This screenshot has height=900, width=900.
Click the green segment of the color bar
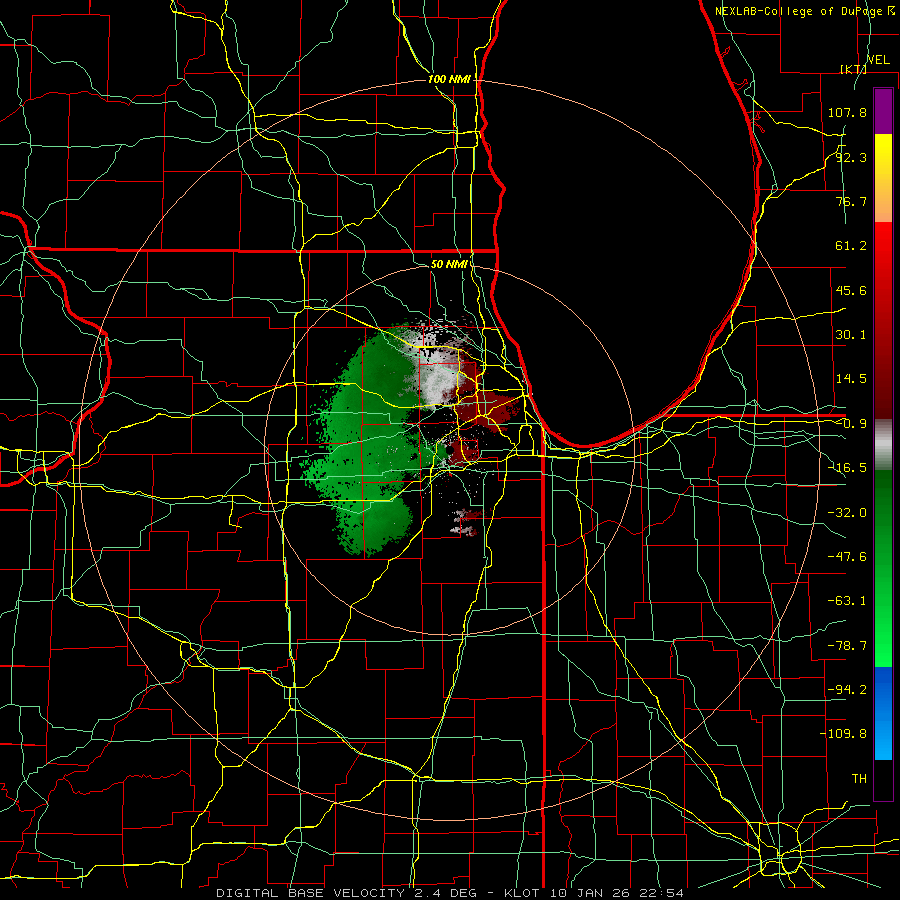(x=883, y=568)
